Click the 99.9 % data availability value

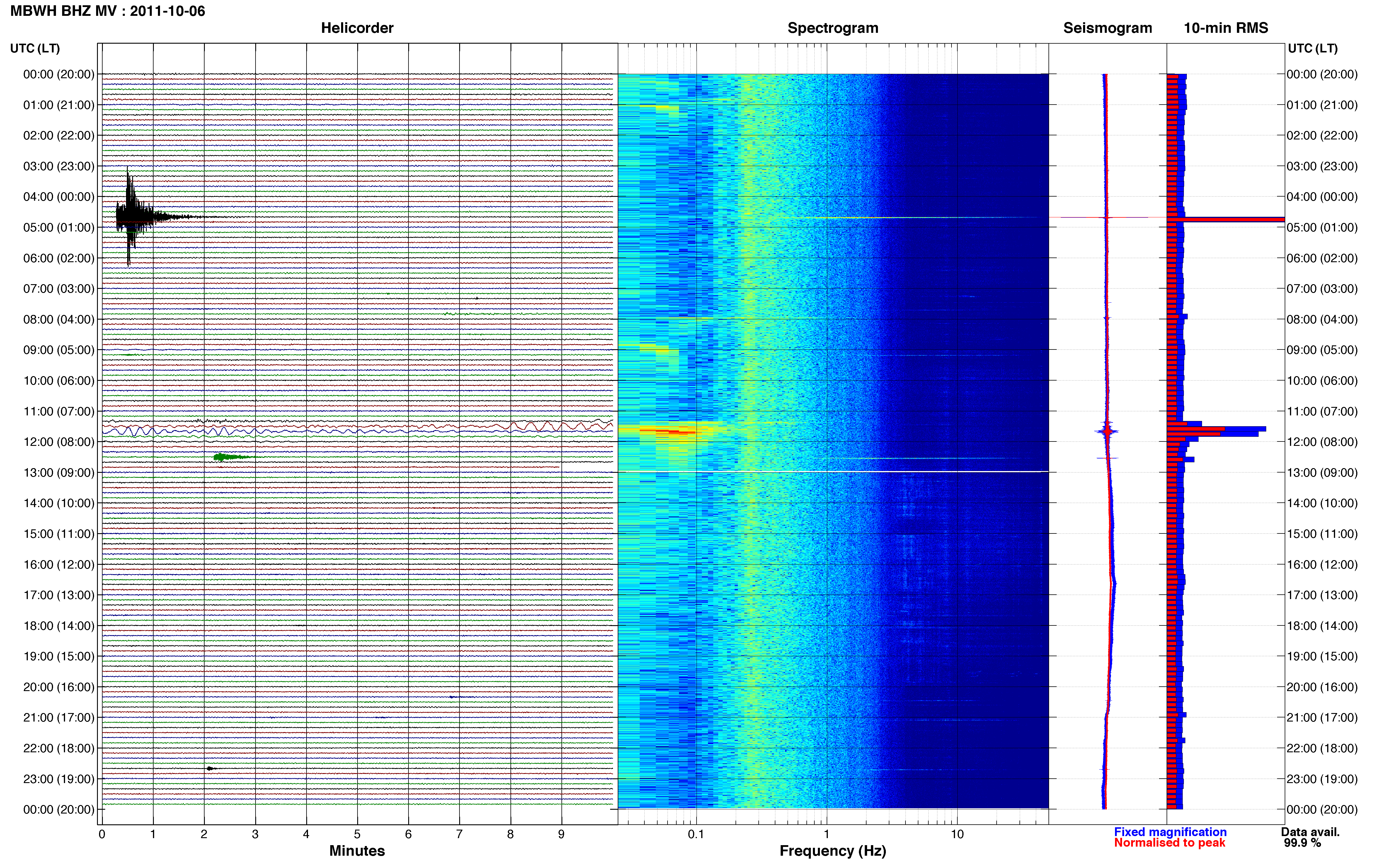pyautogui.click(x=1302, y=843)
